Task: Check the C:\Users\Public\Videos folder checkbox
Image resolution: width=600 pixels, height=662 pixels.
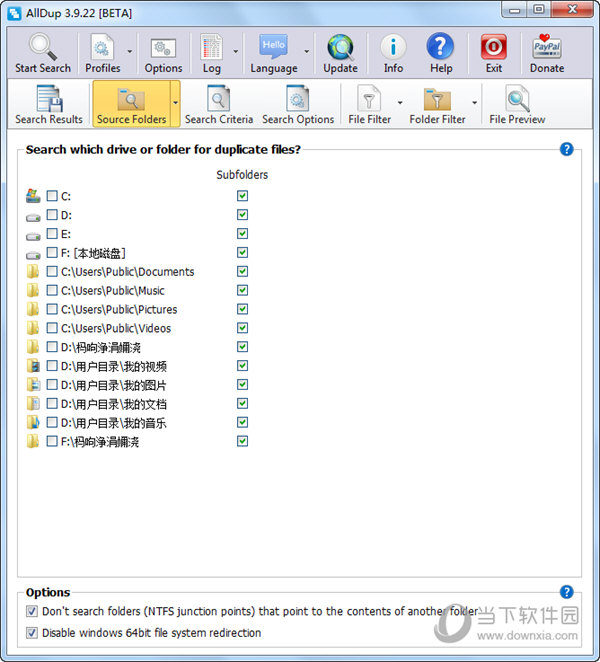Action: coord(52,328)
